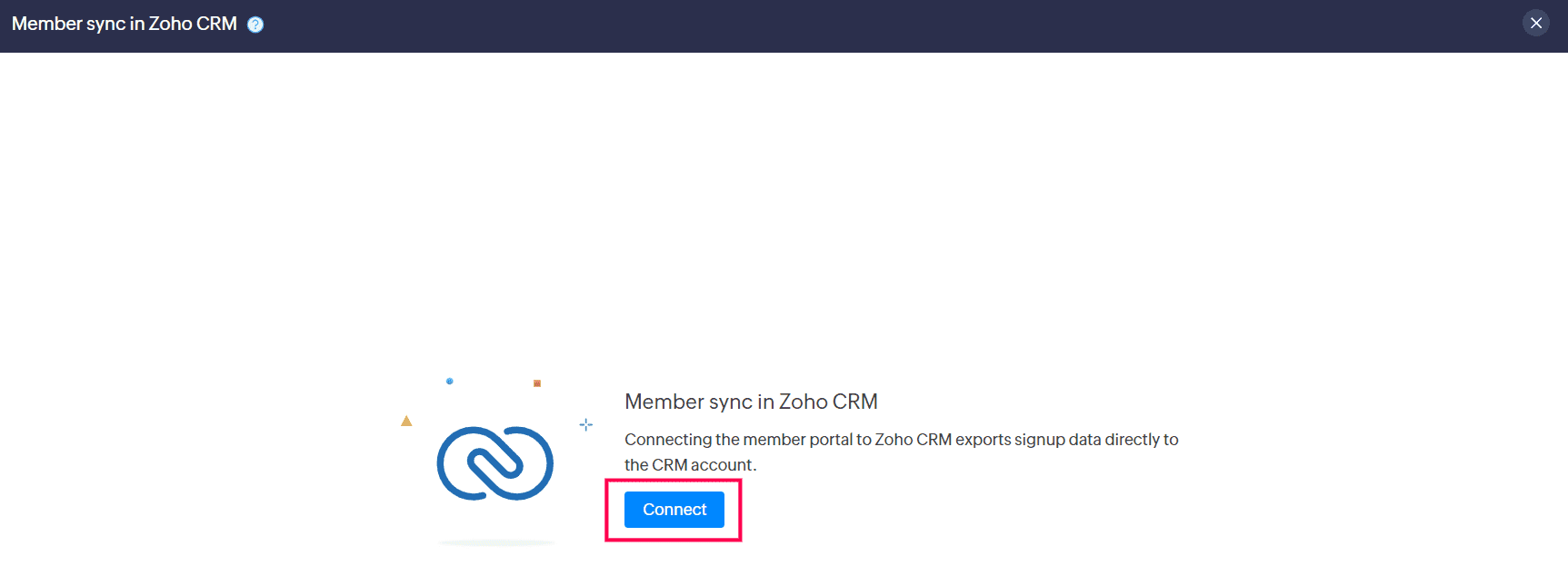
Task: Click the yellow triangle decoration
Action: click(x=406, y=421)
